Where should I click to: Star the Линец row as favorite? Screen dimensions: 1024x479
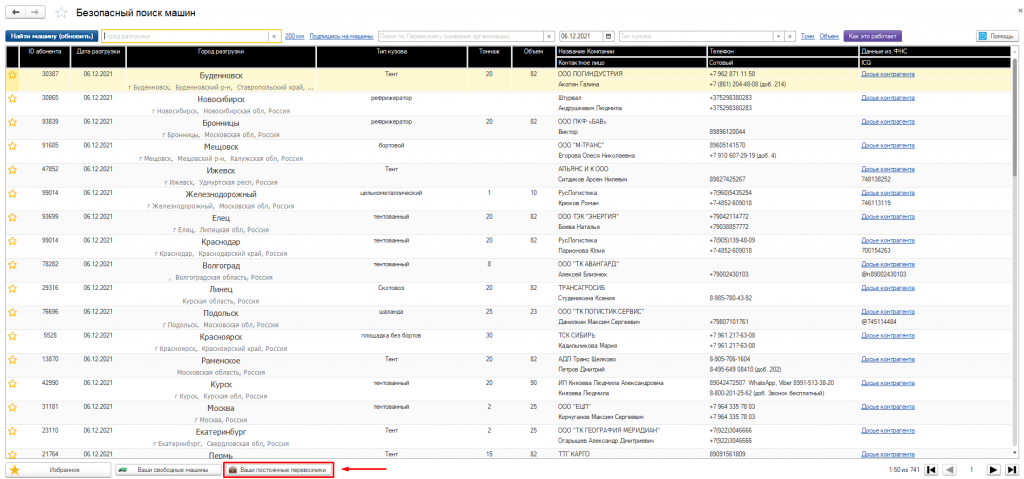coord(12,288)
